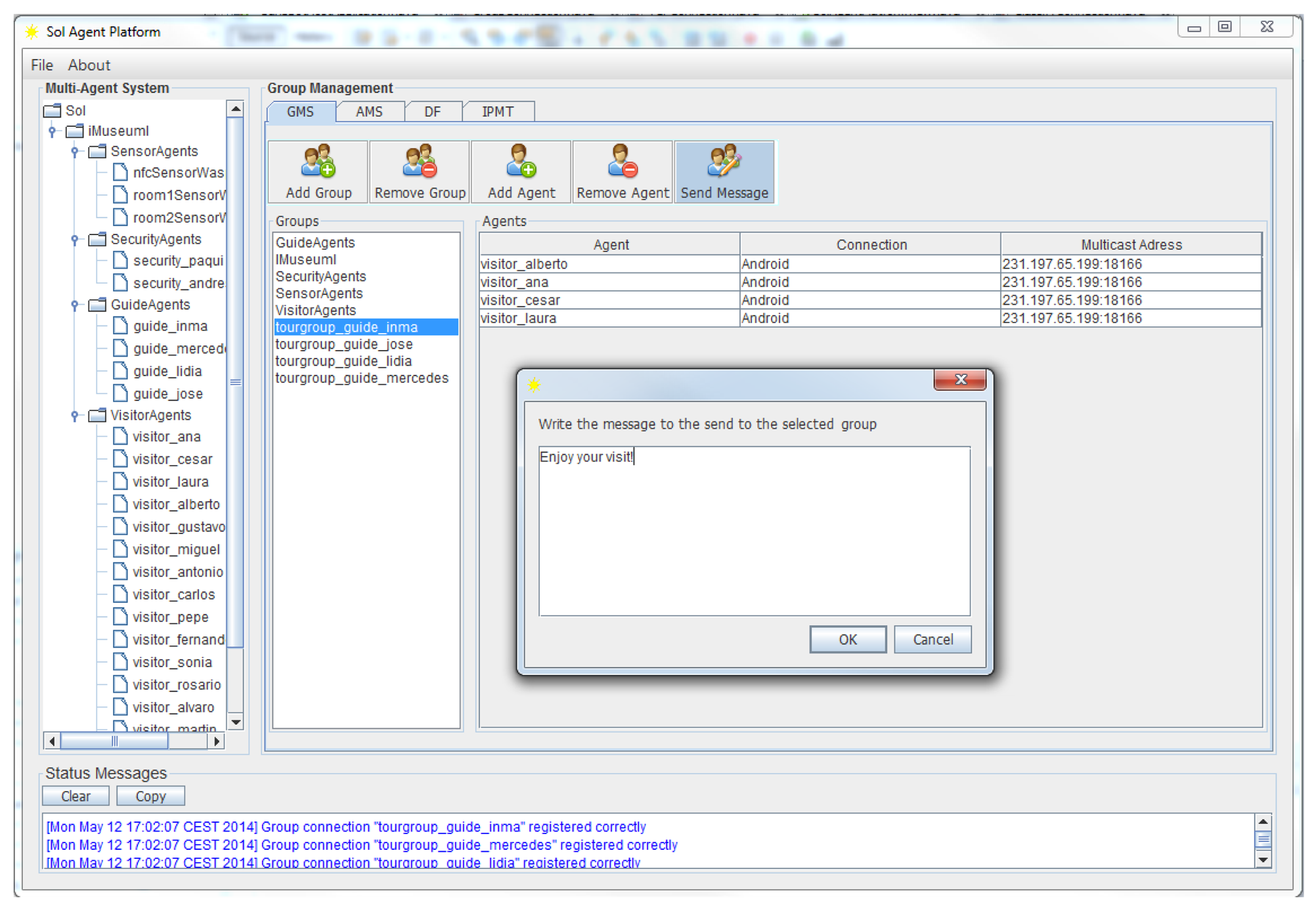Viewport: 1316px width, 901px height.
Task: Click inside the message text area
Action: [753, 531]
